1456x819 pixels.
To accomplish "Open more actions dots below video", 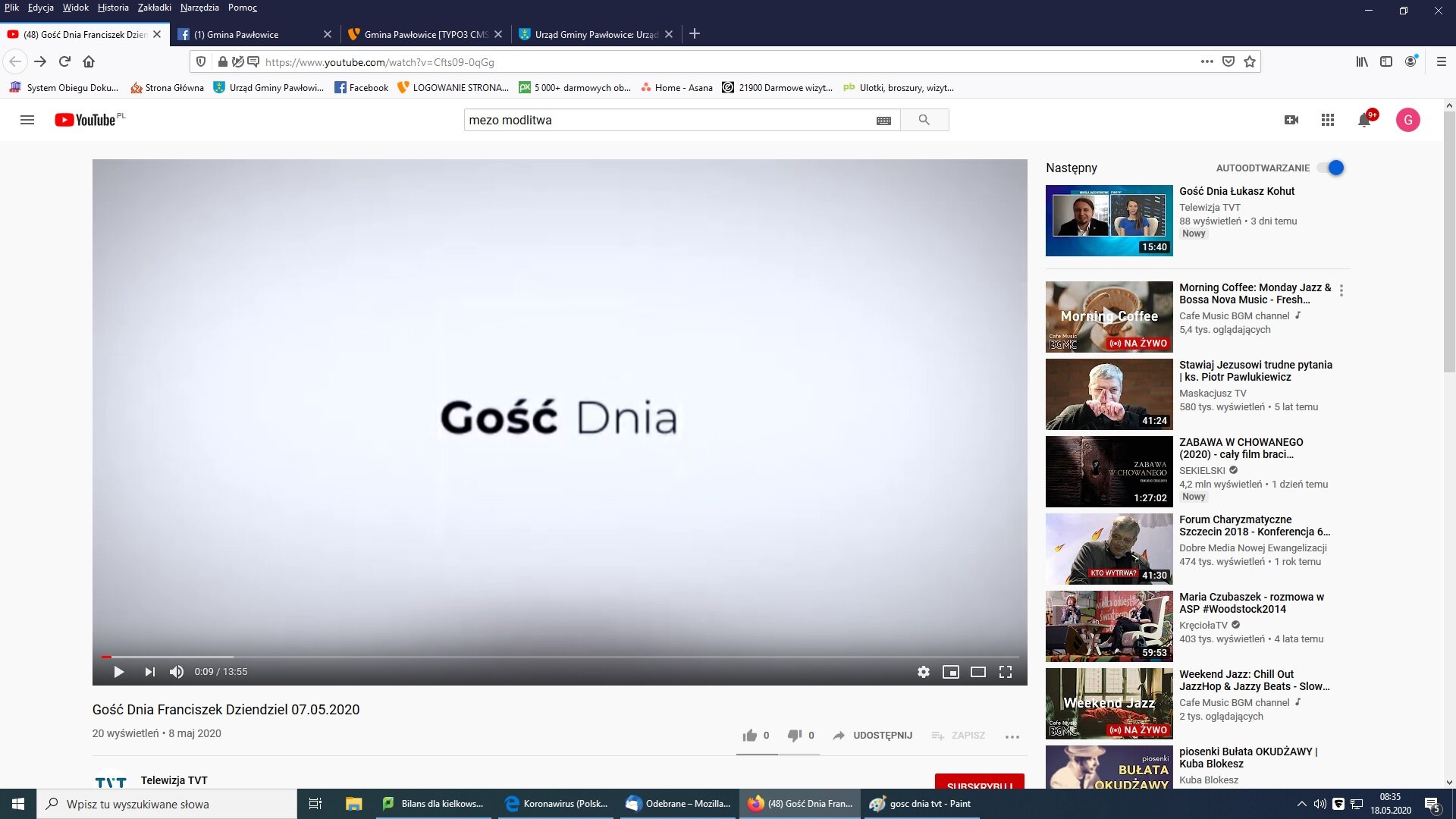I will click(x=1012, y=736).
